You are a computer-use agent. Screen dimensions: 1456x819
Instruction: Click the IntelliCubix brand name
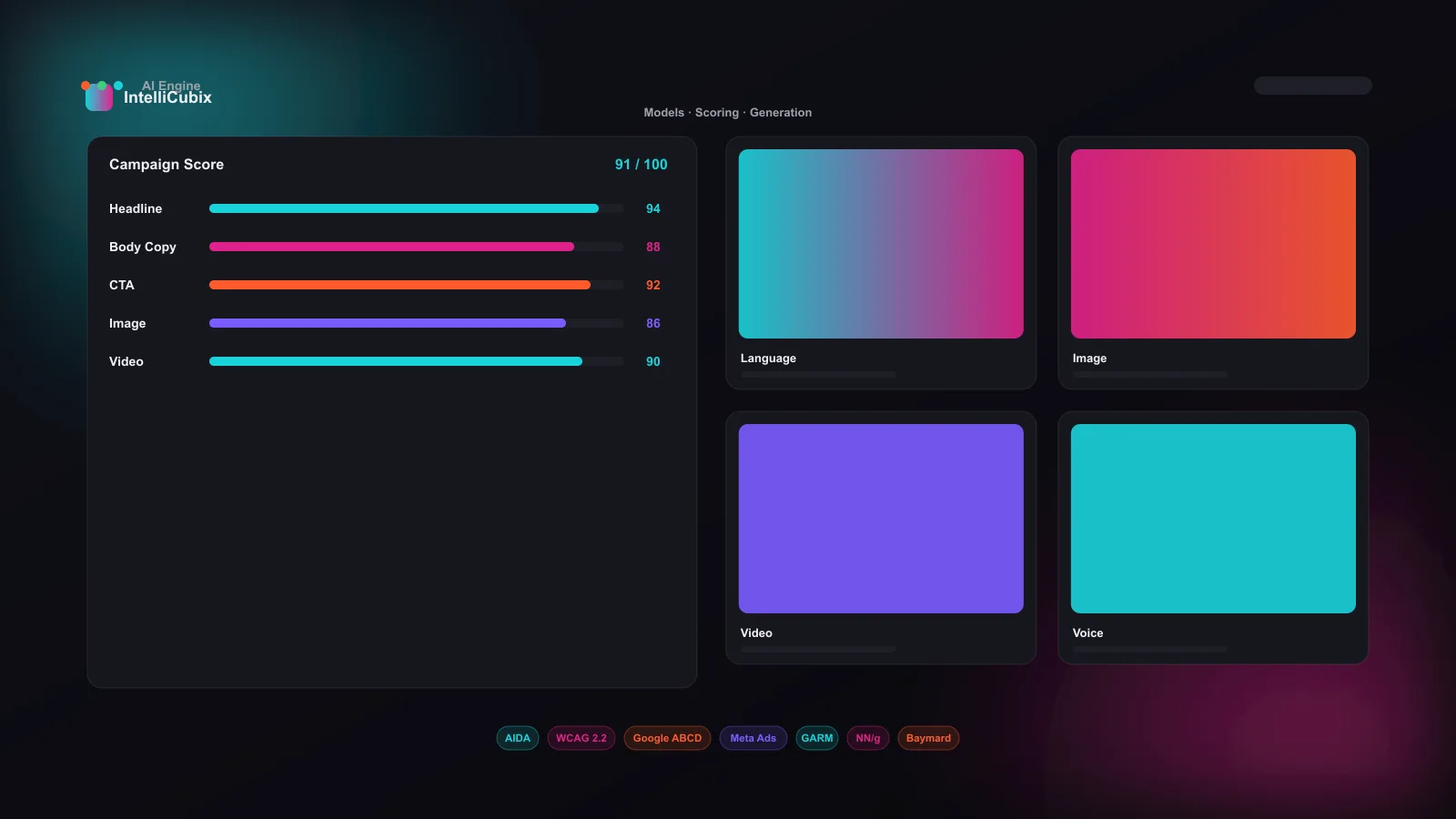(x=167, y=98)
